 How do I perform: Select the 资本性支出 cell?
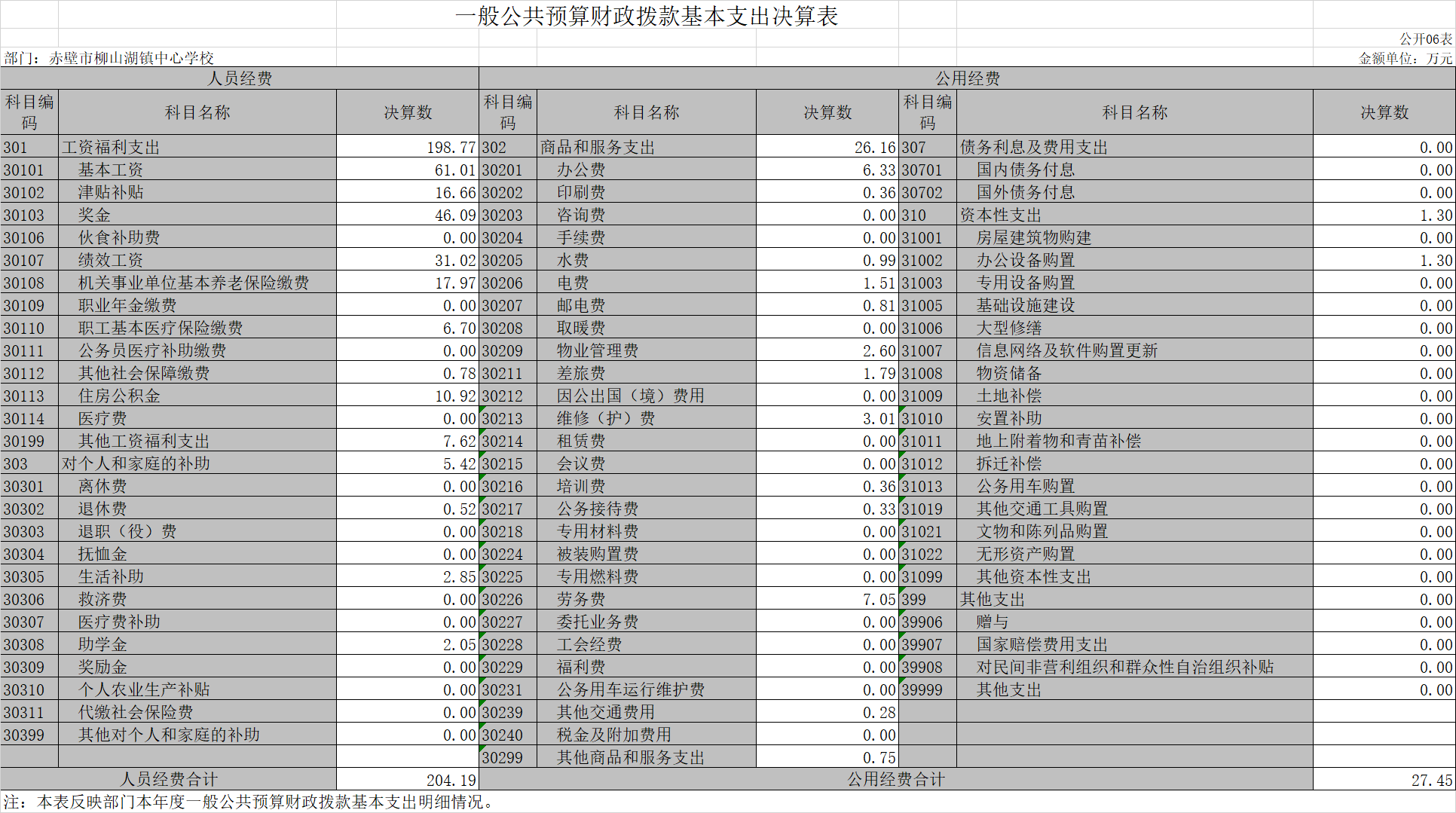click(1135, 215)
